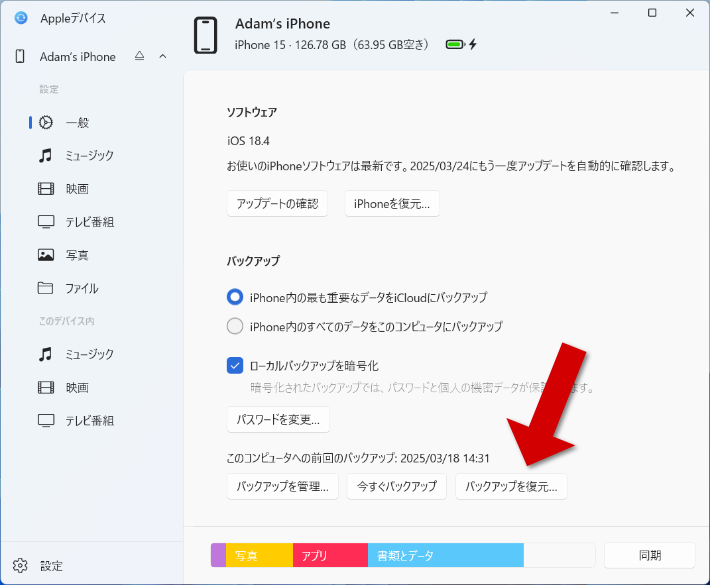Click バックアップを復元... button

pyautogui.click(x=511, y=487)
